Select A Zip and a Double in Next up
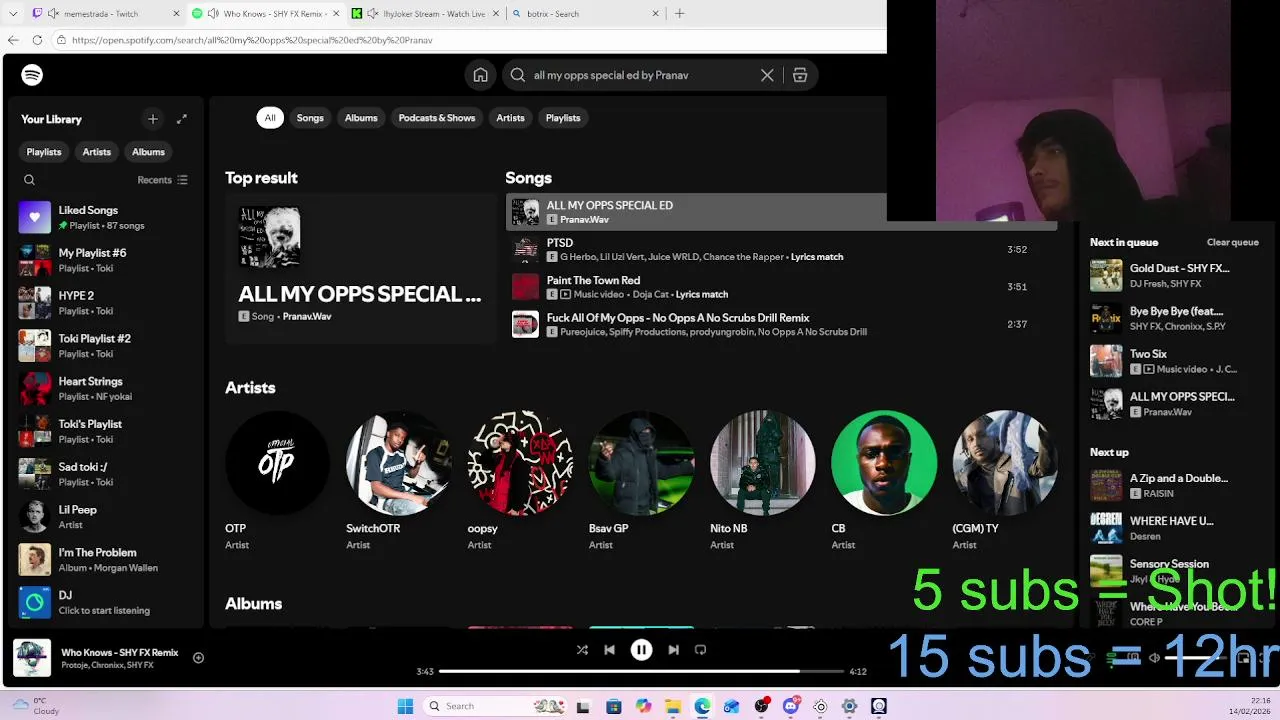Screen dimensions: 1280x720 tap(1175, 485)
